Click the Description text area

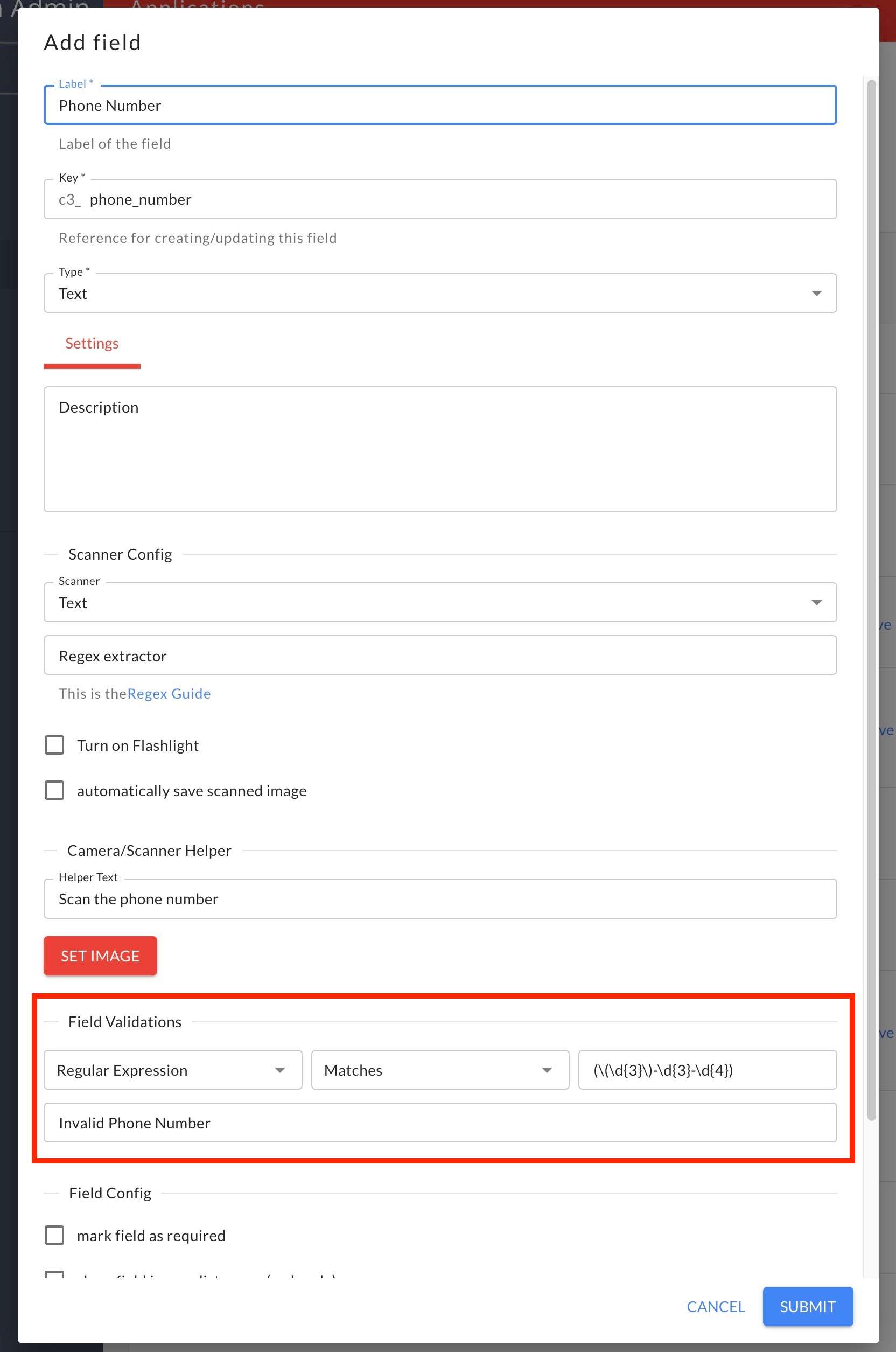coord(440,449)
